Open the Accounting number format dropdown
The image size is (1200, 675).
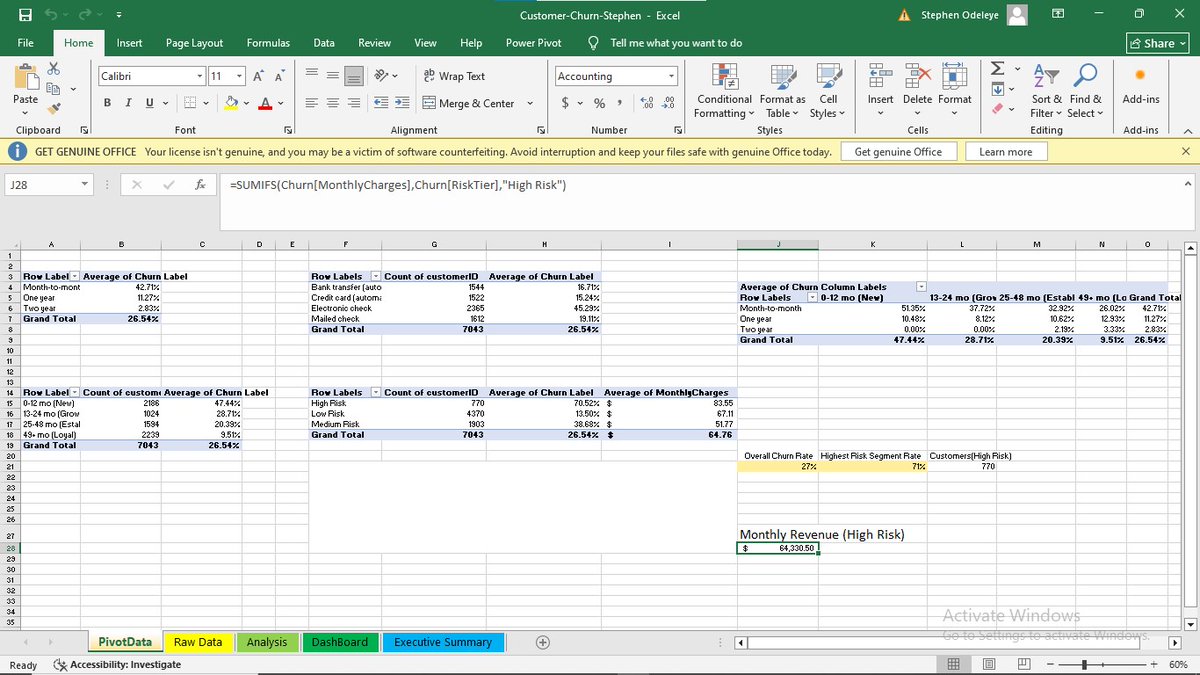click(x=671, y=76)
